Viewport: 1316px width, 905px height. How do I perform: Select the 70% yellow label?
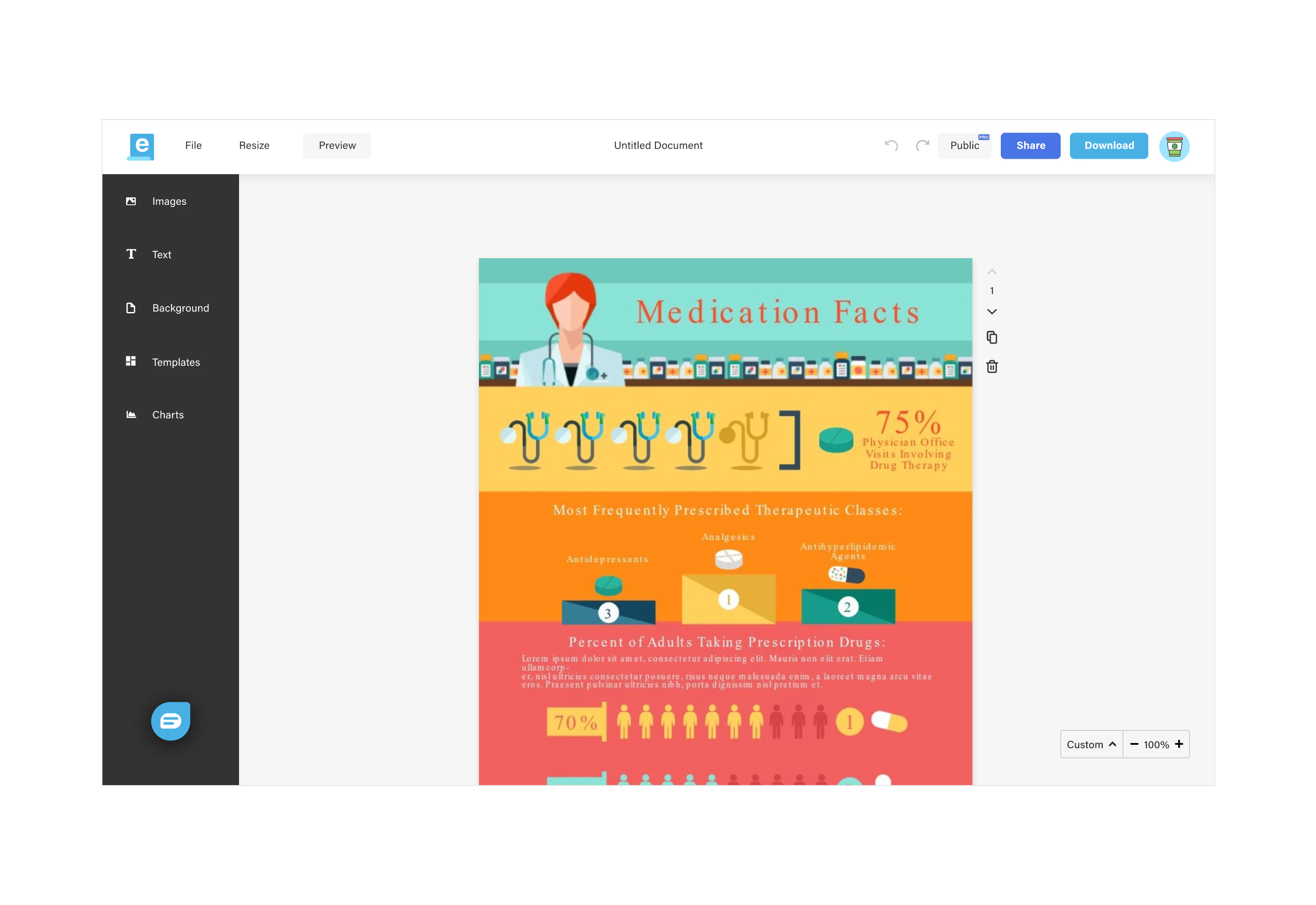click(x=576, y=722)
